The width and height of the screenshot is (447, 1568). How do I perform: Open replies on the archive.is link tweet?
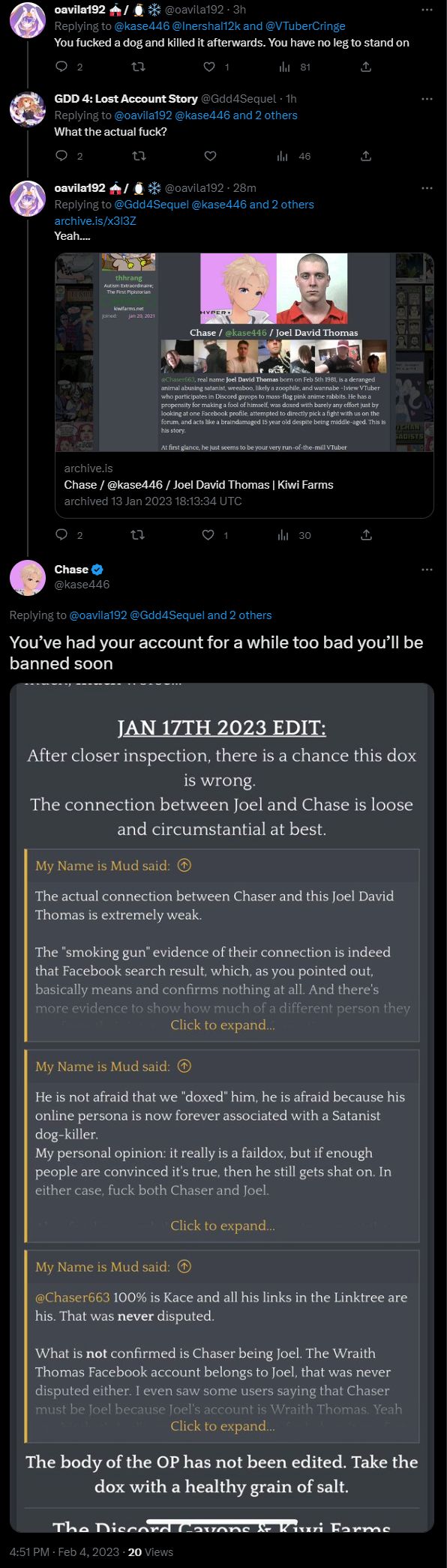[62, 534]
